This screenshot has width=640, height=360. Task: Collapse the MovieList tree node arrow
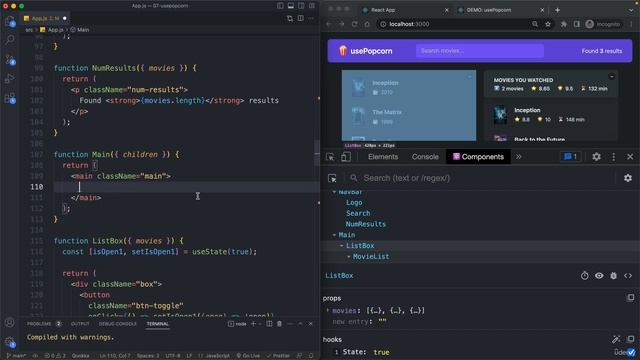click(x=349, y=257)
